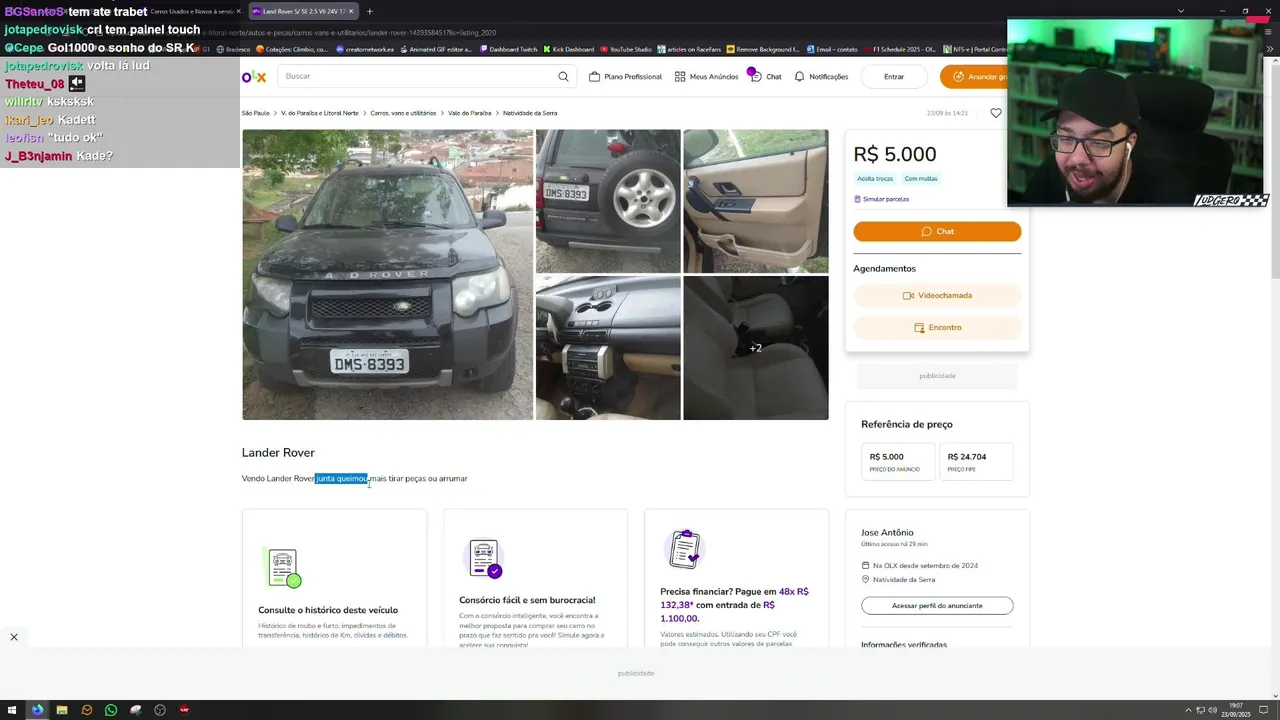Schedule a Videochamada

click(937, 295)
